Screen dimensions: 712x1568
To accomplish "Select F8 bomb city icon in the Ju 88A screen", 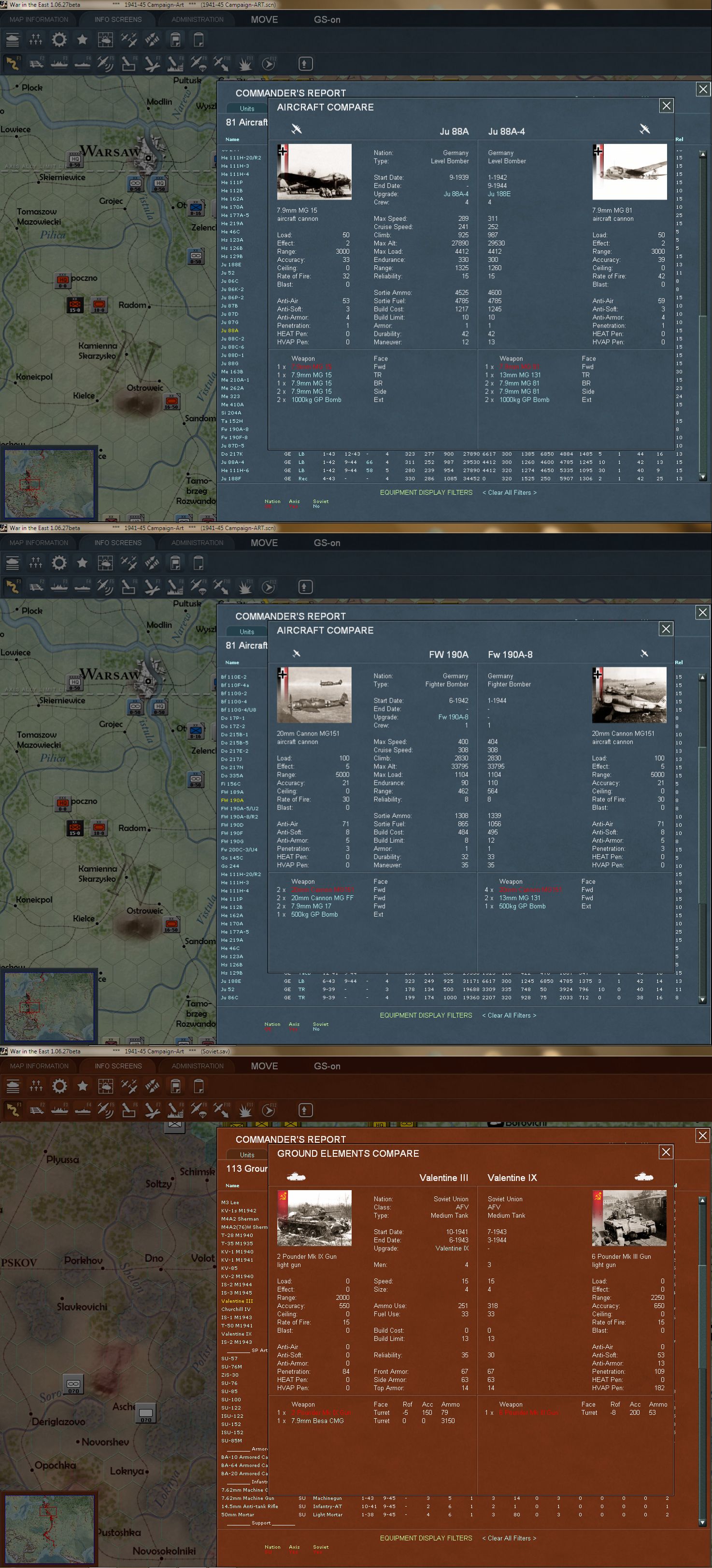I will point(175,63).
